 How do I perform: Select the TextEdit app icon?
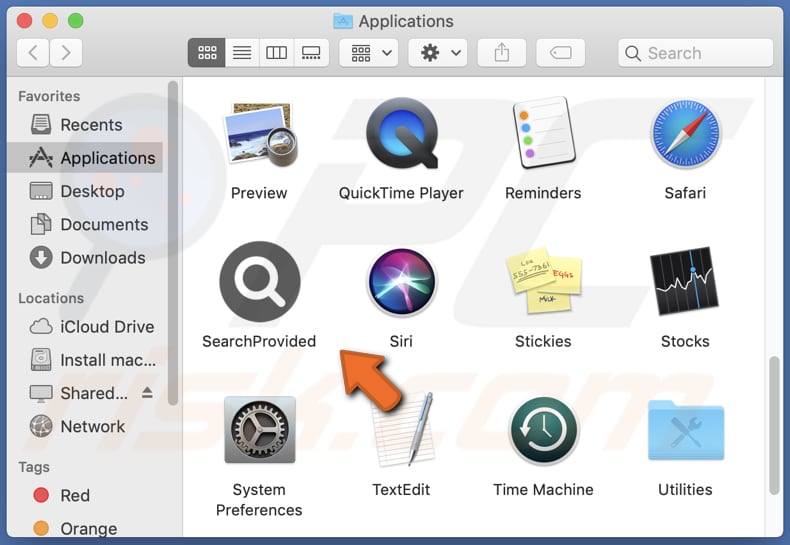[x=402, y=430]
